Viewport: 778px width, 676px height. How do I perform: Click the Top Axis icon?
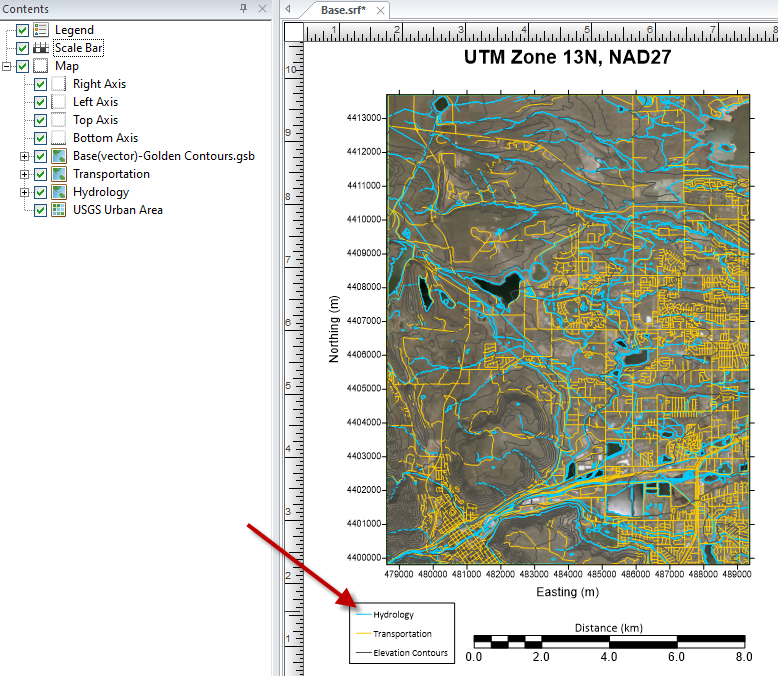59,120
